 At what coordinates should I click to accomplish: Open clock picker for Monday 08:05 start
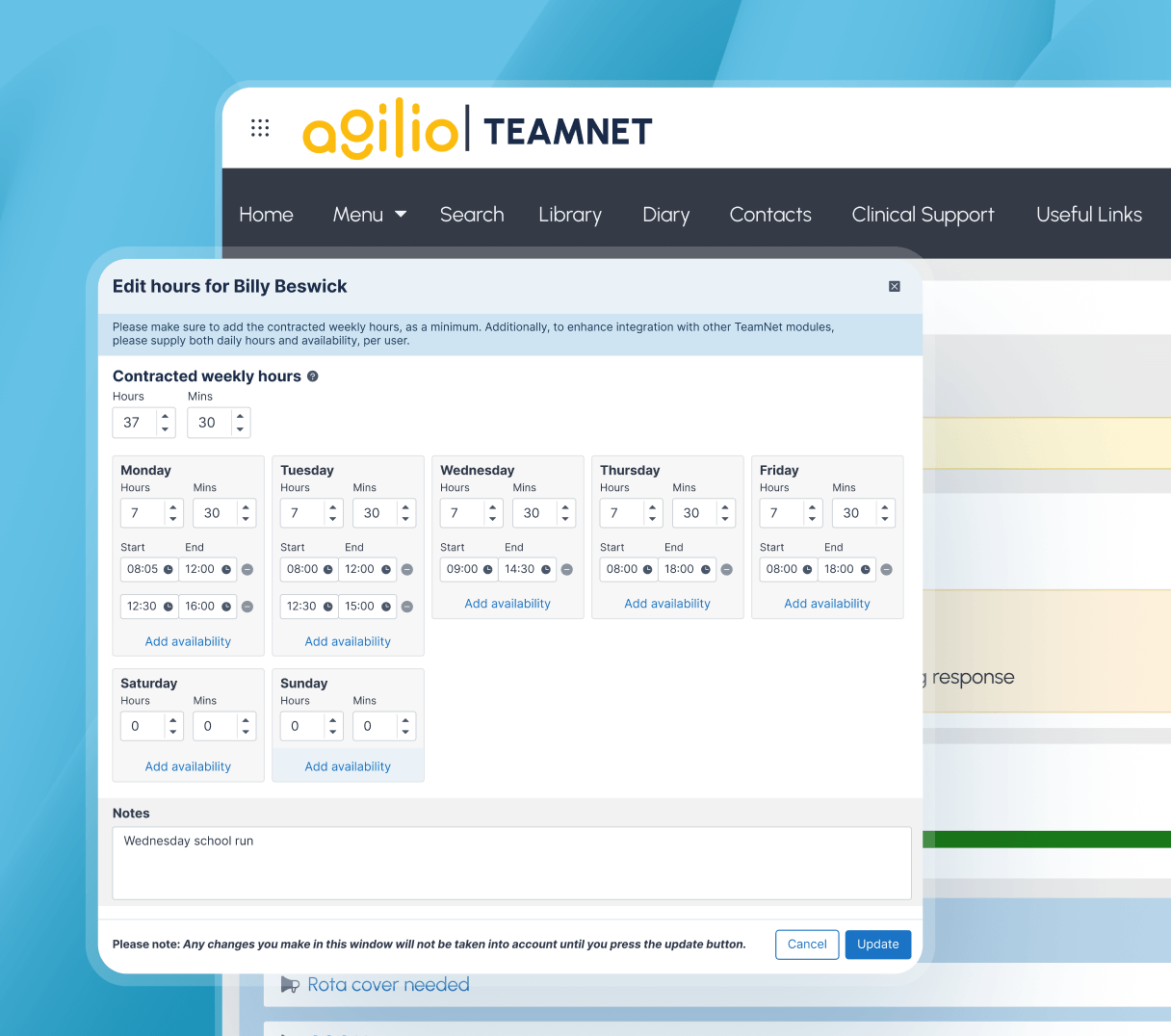169,570
